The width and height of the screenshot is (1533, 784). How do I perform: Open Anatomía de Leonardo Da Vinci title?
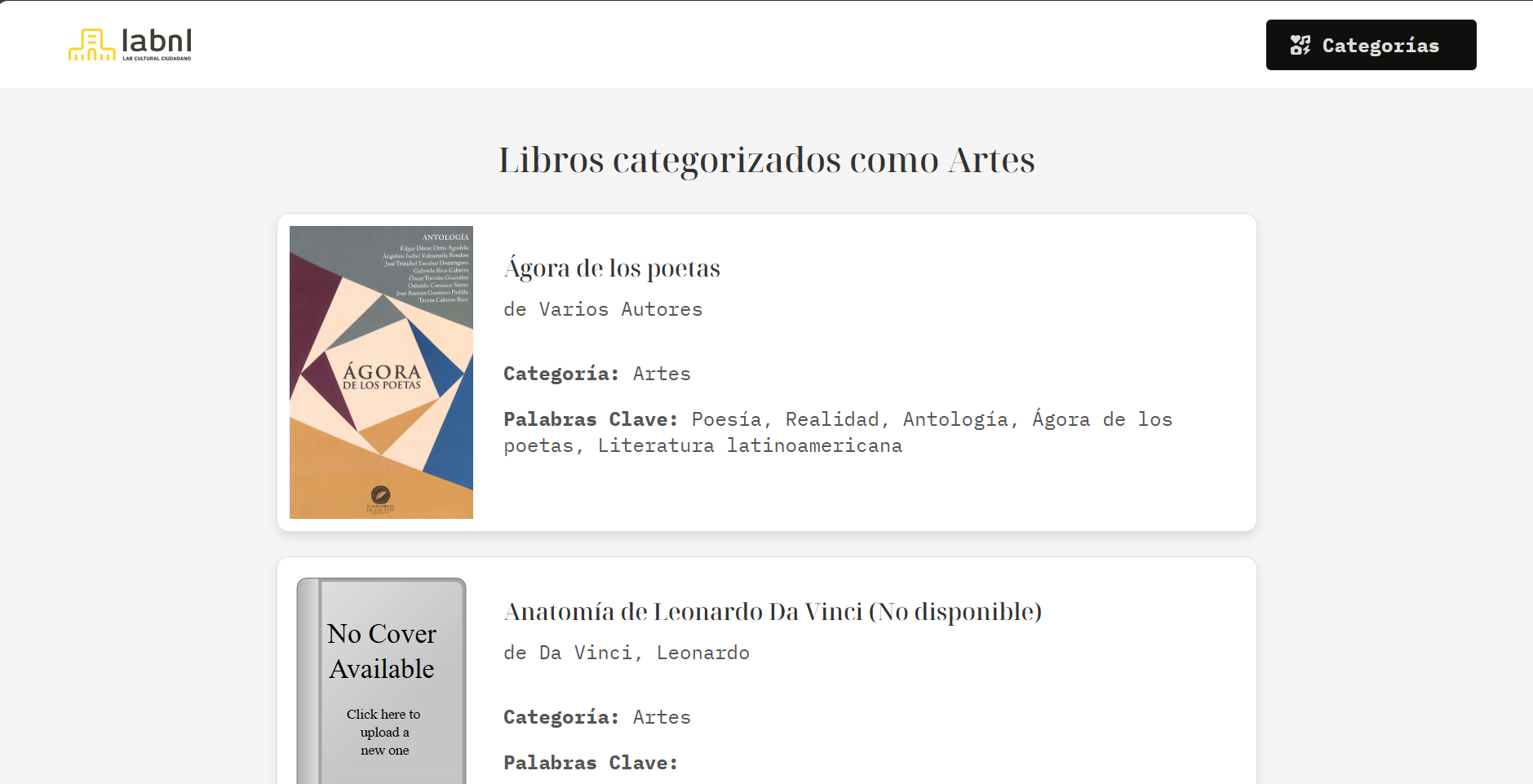point(773,611)
